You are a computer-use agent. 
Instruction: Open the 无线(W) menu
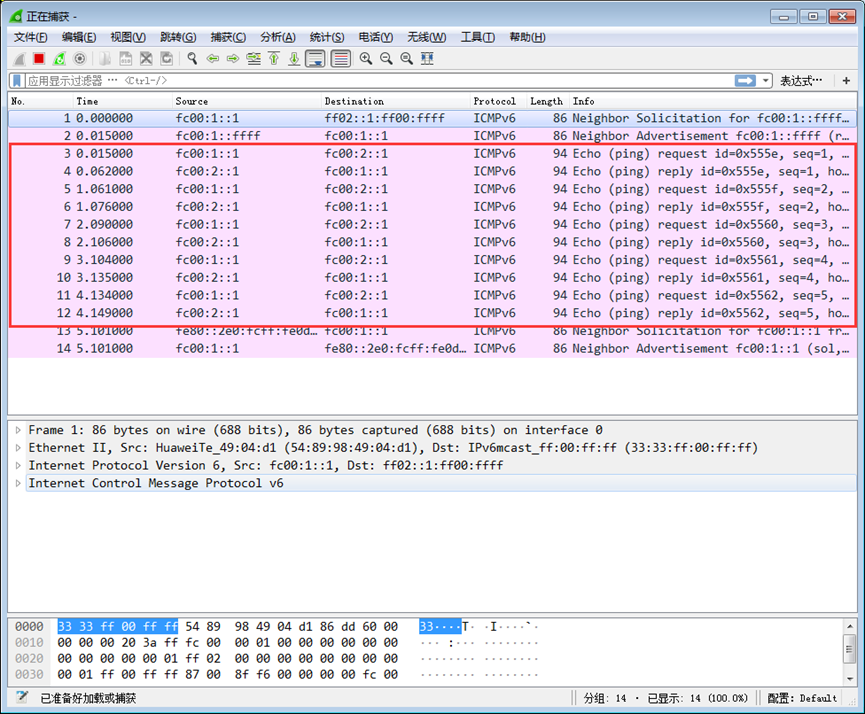[x=426, y=37]
